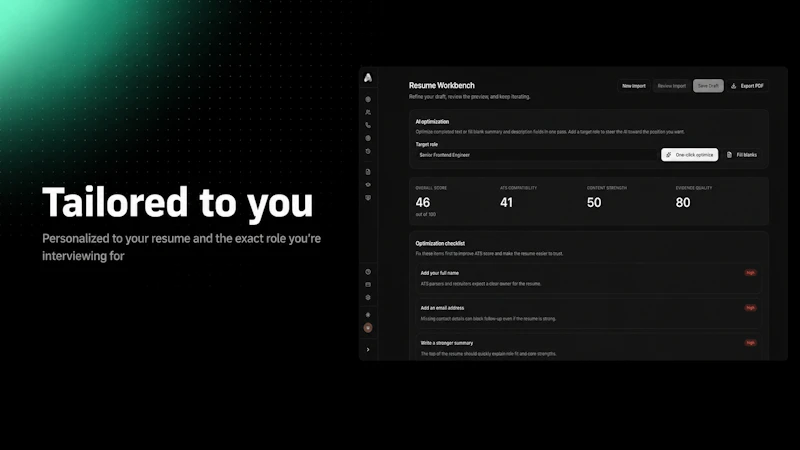Expand the sidebar with the chevron arrow
Screen dimensions: 800x450
[x=368, y=349]
